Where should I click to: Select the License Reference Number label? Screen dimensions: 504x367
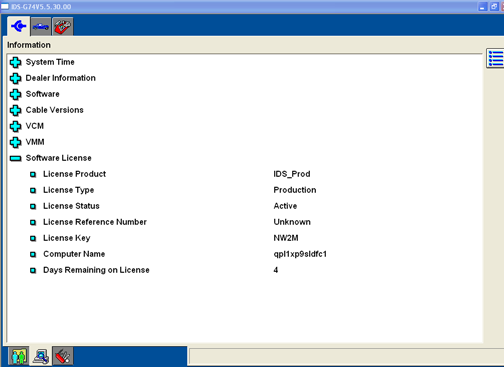pyautogui.click(x=95, y=222)
